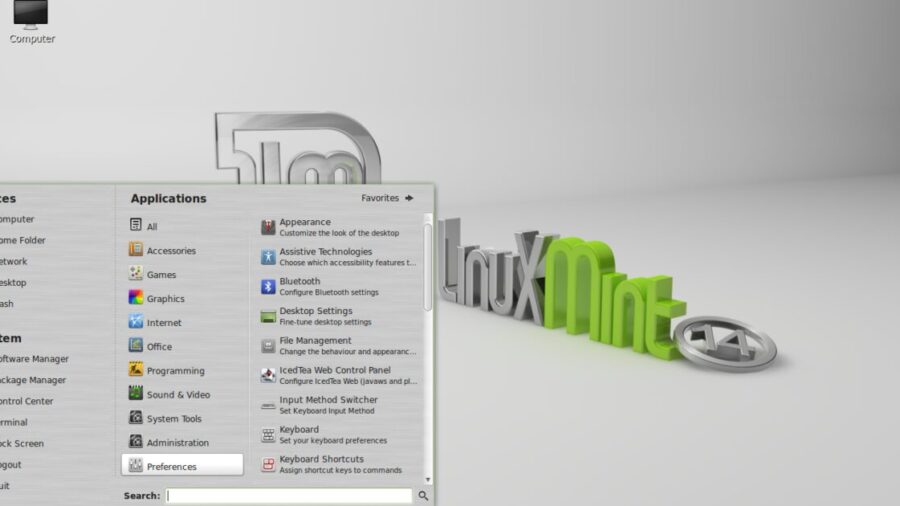The width and height of the screenshot is (900, 506).
Task: Open the Programming category icon
Action: (135, 369)
